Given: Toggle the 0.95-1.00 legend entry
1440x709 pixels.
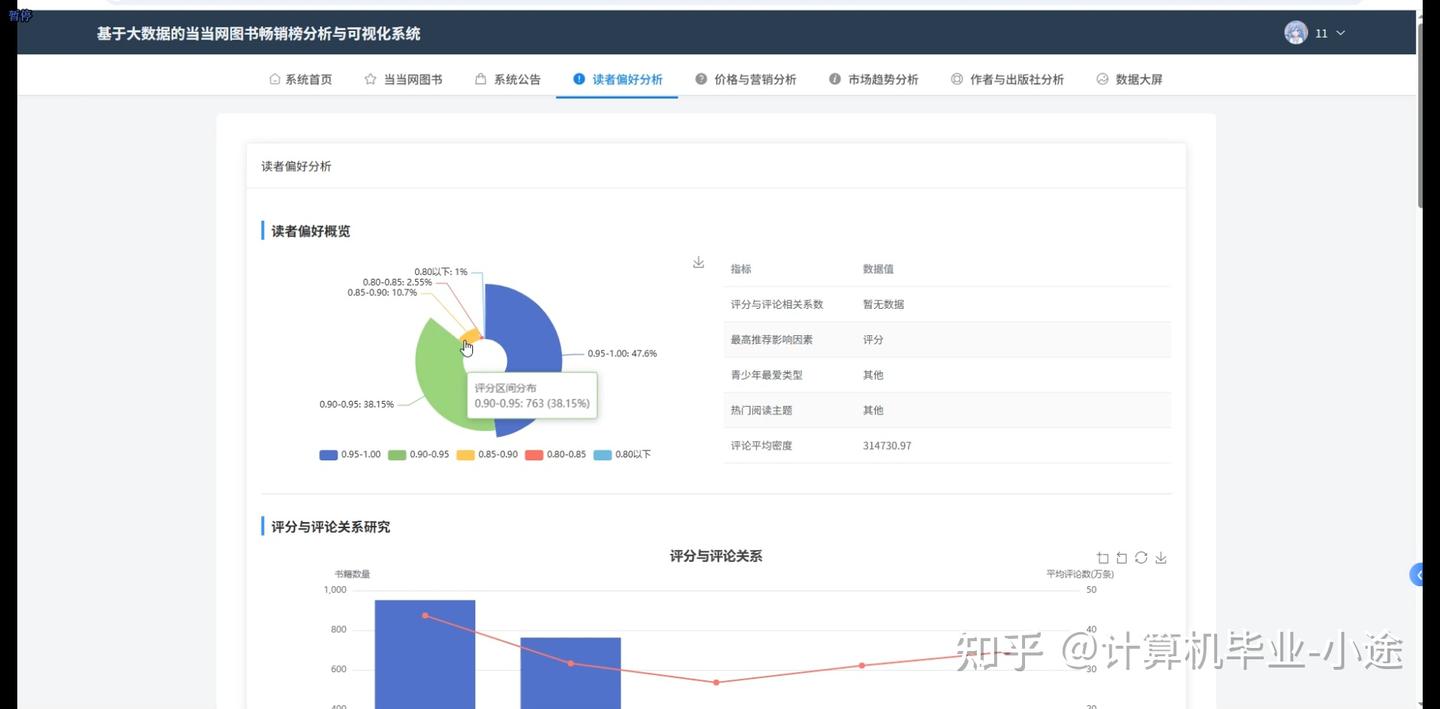Looking at the screenshot, I should click(328, 453).
